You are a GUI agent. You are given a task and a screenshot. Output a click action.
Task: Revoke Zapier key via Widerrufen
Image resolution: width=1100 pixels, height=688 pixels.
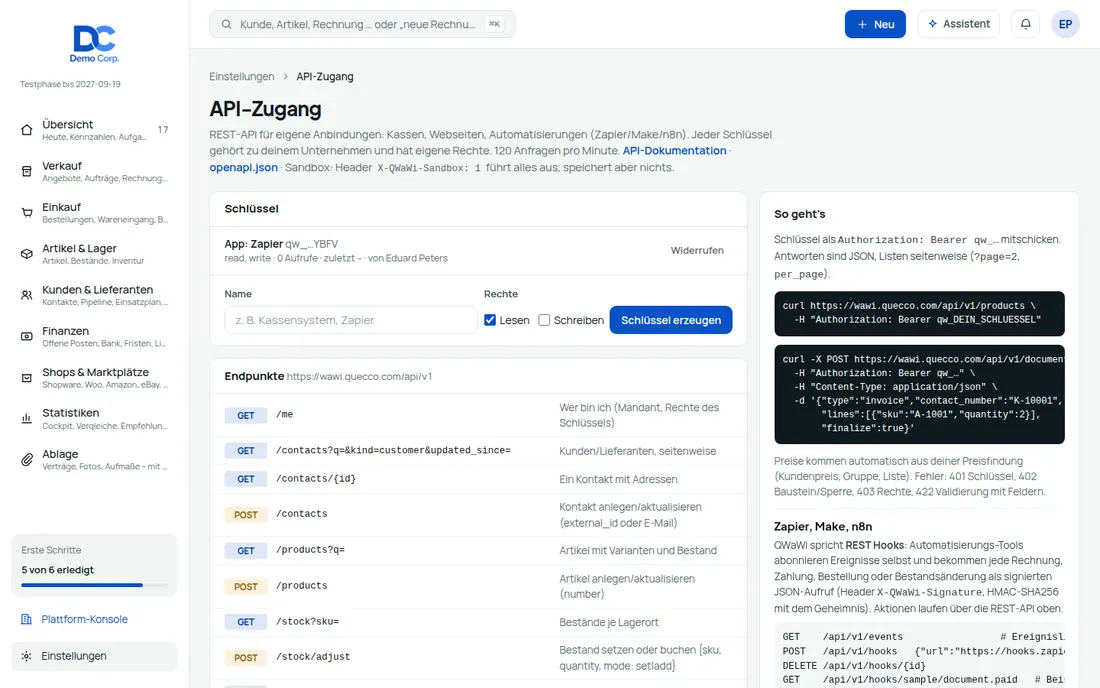pos(697,250)
